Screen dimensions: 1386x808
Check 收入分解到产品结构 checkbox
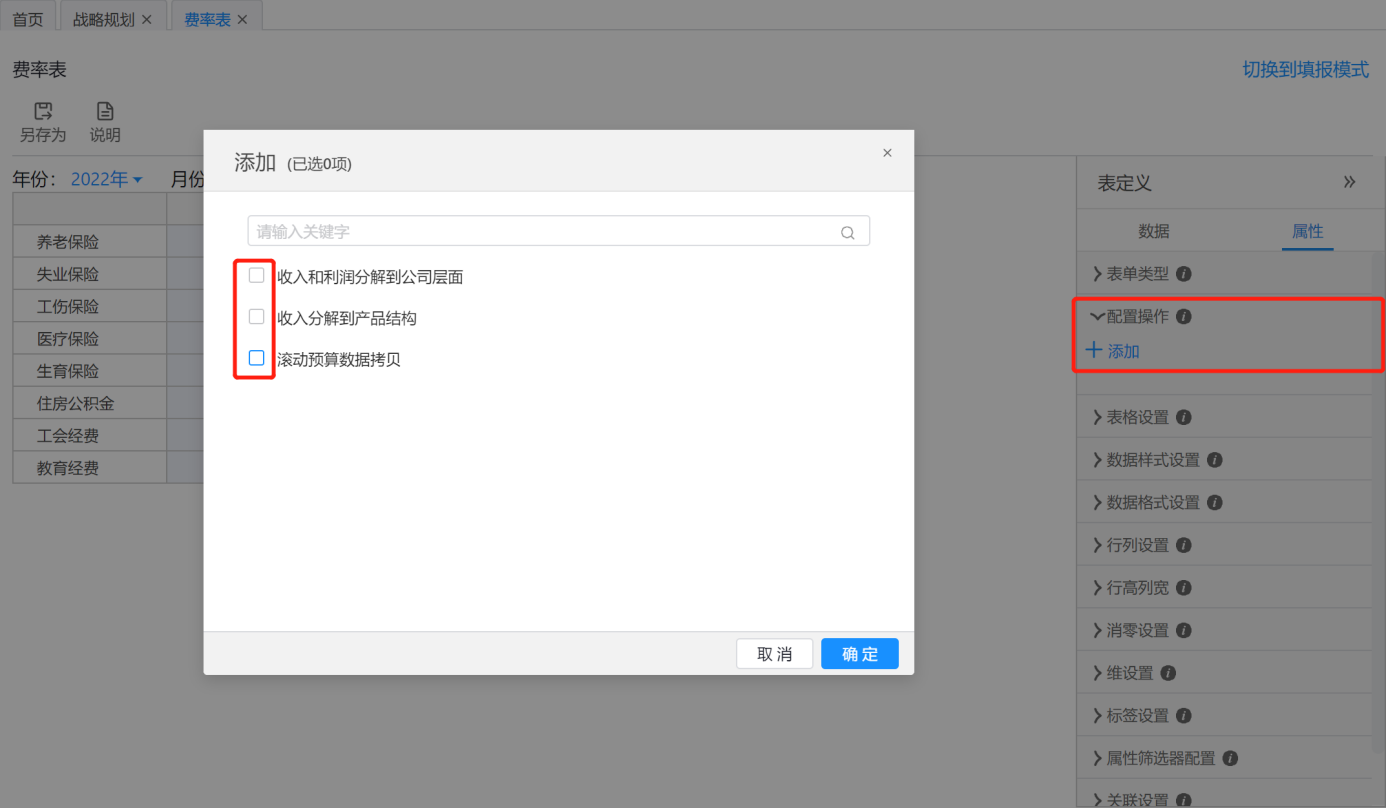point(257,317)
